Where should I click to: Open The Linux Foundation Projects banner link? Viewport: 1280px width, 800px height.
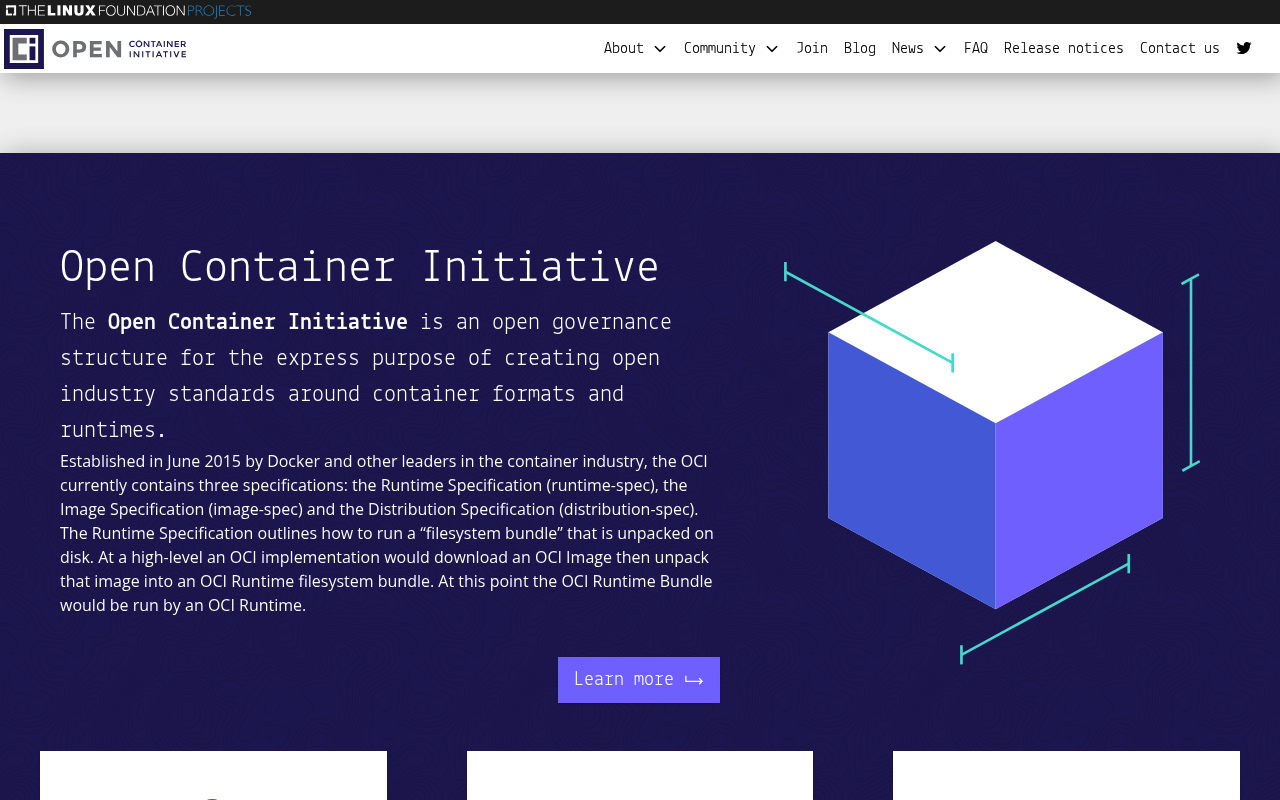tap(128, 11)
